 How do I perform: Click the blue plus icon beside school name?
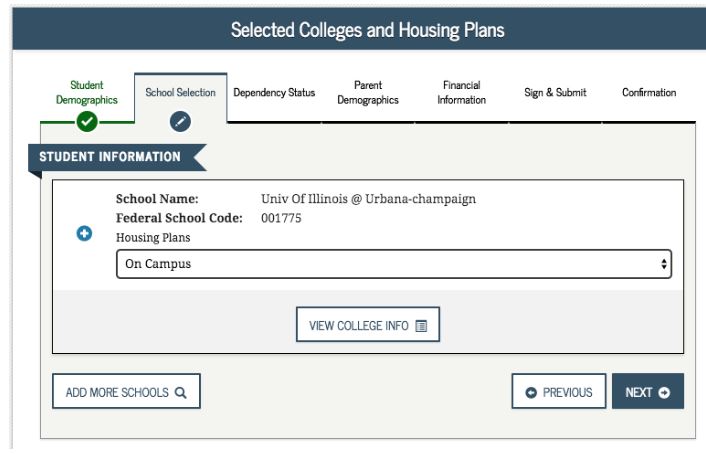[84, 233]
